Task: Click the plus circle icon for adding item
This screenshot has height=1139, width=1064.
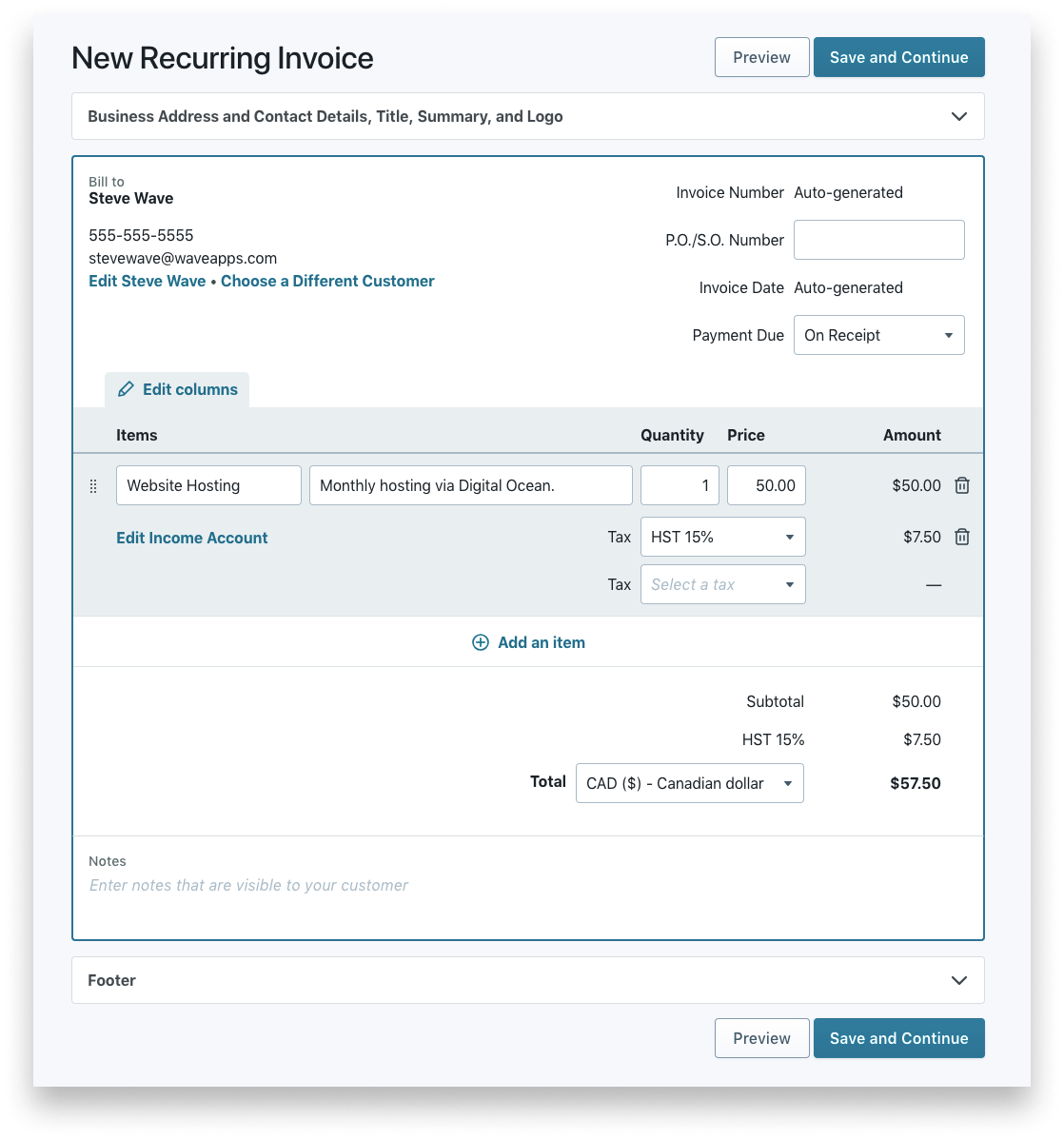Action: click(x=480, y=642)
